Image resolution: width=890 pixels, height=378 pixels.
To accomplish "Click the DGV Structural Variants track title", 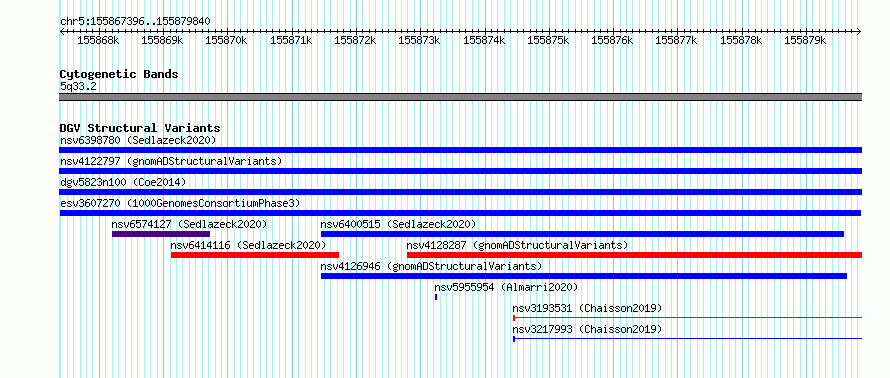I will point(140,128).
